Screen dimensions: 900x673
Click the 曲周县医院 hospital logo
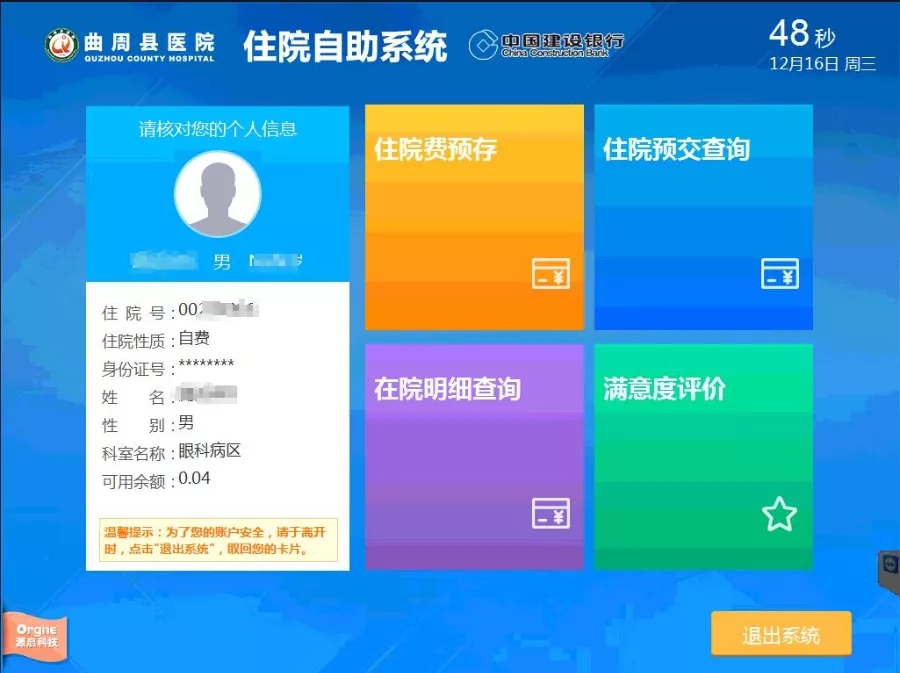pyautogui.click(x=62, y=44)
